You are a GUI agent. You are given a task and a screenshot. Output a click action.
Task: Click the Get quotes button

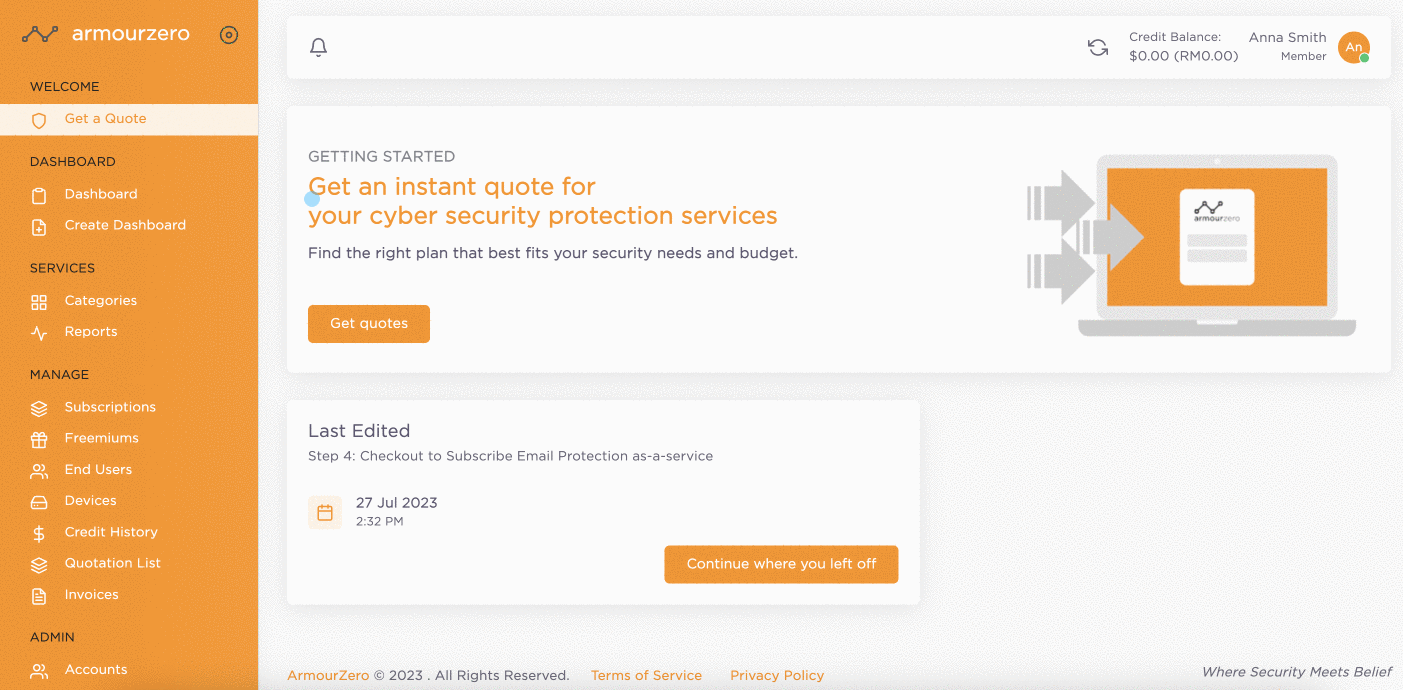[369, 324]
